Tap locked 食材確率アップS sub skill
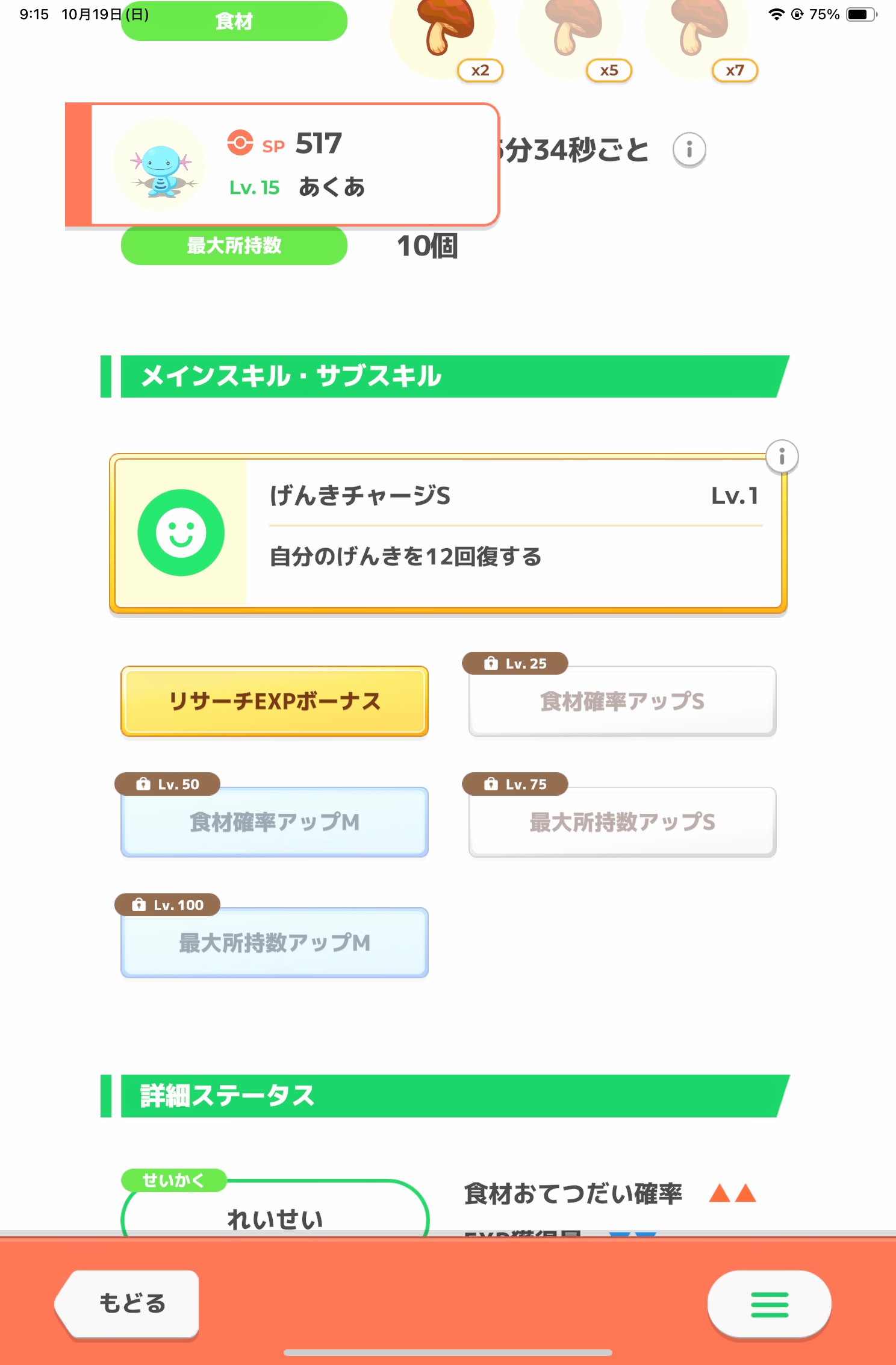Viewport: 896px width, 1365px height. [622, 701]
